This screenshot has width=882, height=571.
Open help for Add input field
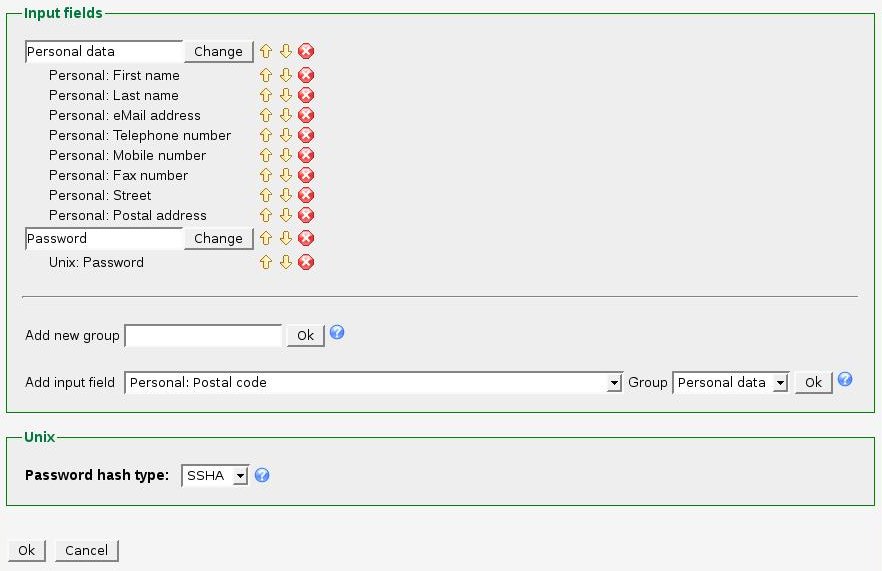click(x=845, y=380)
